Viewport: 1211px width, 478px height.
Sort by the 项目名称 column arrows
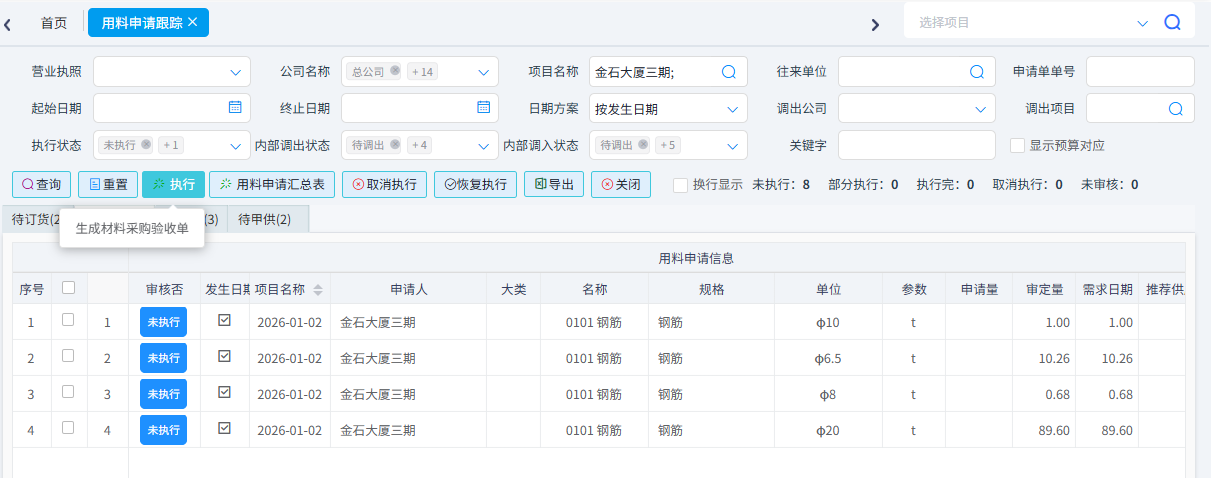[318, 290]
